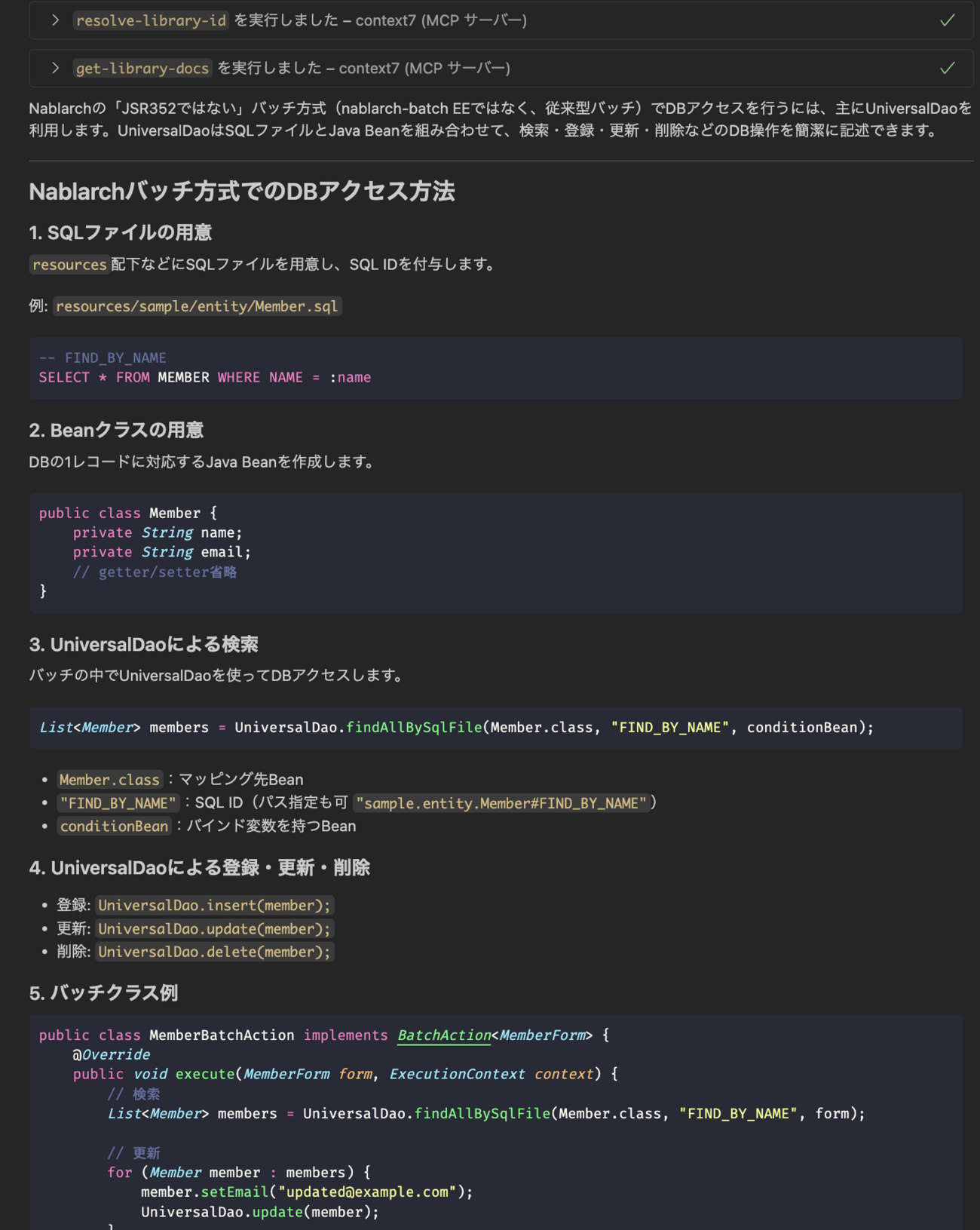Click the comment '// getter/setter省略'
The width and height of the screenshot is (980, 1230).
pyautogui.click(x=155, y=572)
